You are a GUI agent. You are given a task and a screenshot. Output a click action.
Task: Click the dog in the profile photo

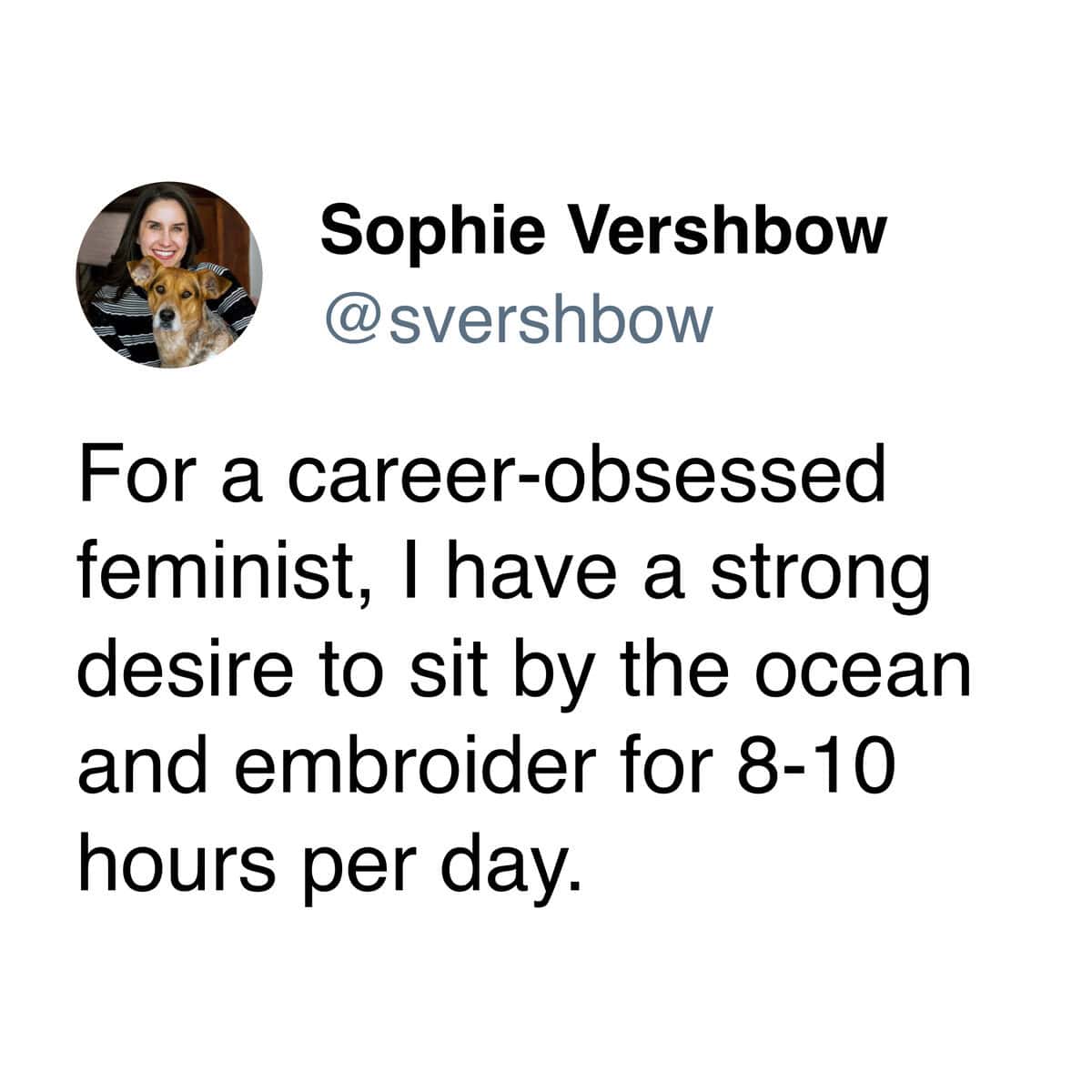[170, 308]
